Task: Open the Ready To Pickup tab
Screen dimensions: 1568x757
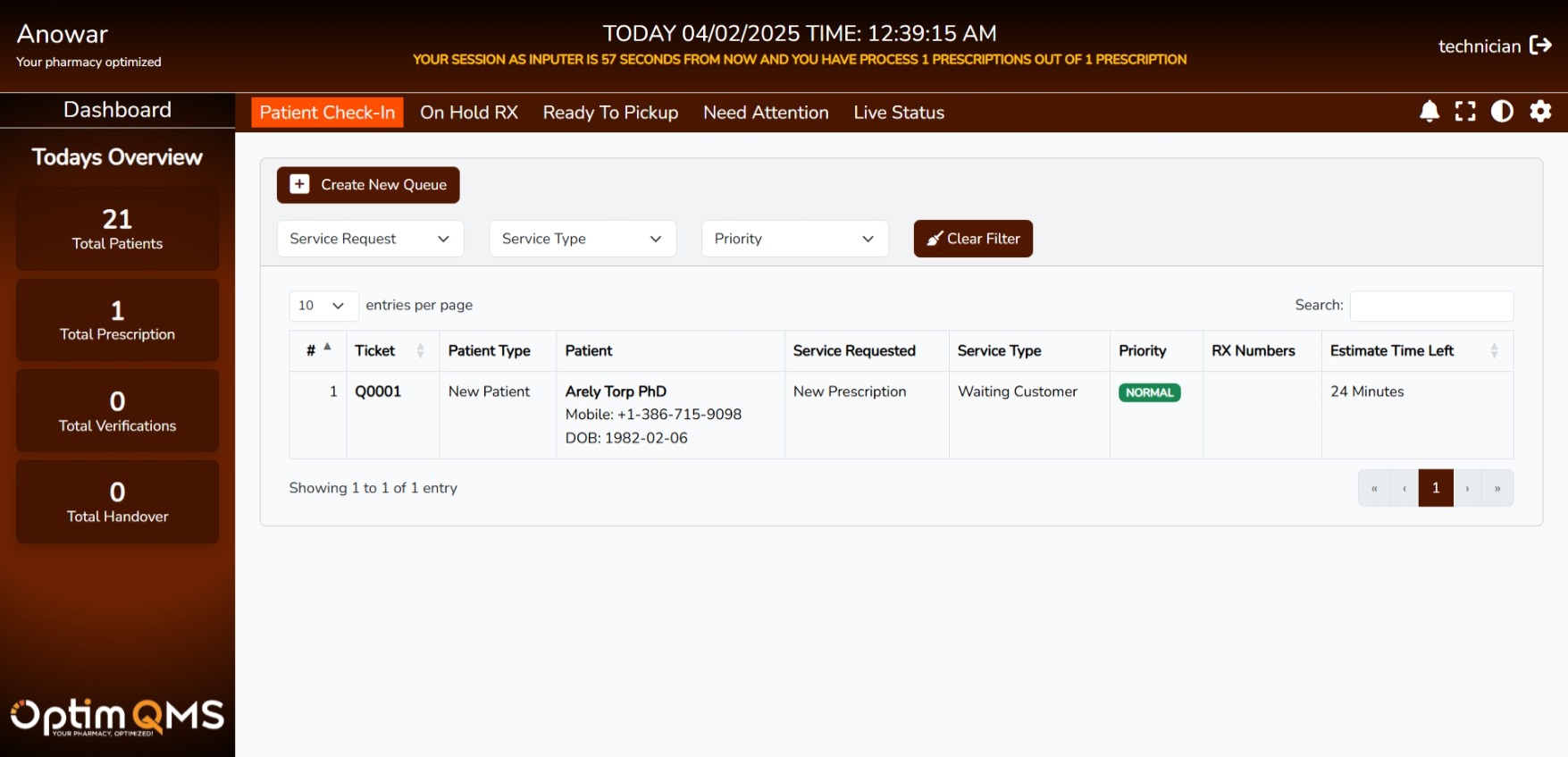Action: click(610, 113)
